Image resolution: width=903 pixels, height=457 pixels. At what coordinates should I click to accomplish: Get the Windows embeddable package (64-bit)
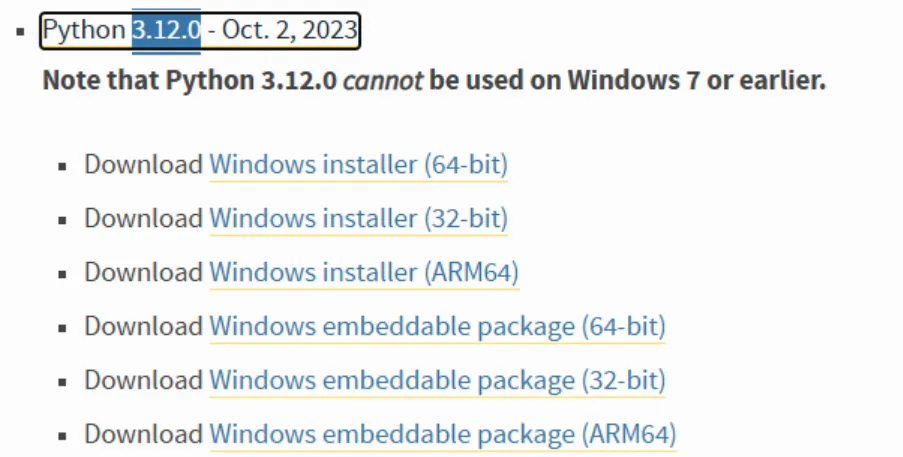coord(437,326)
